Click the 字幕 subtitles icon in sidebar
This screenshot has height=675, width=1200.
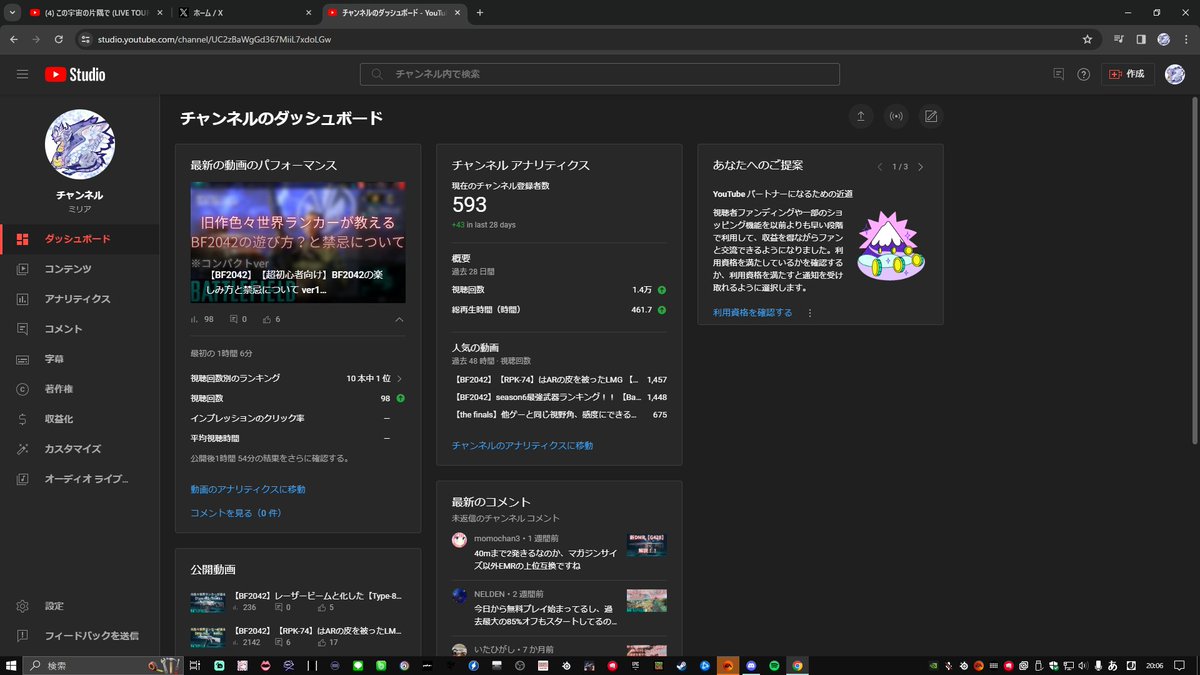22,358
